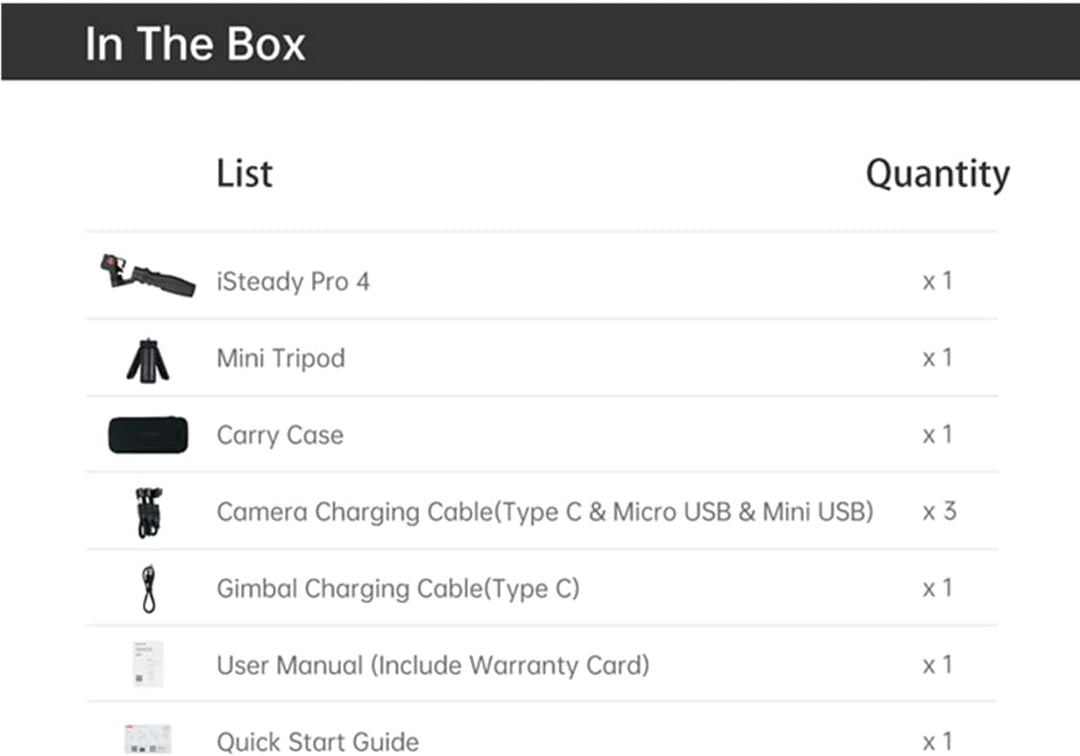Click the Mini Tripod icon
The image size is (1080, 756).
pyautogui.click(x=147, y=359)
